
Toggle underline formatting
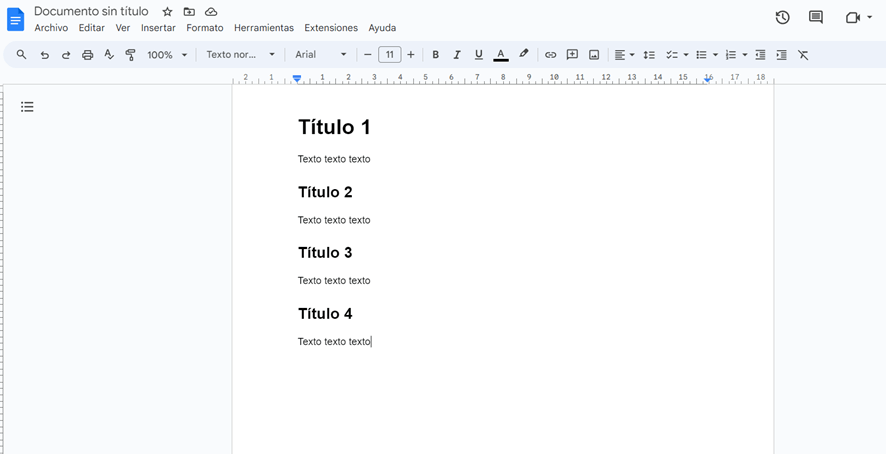click(478, 55)
